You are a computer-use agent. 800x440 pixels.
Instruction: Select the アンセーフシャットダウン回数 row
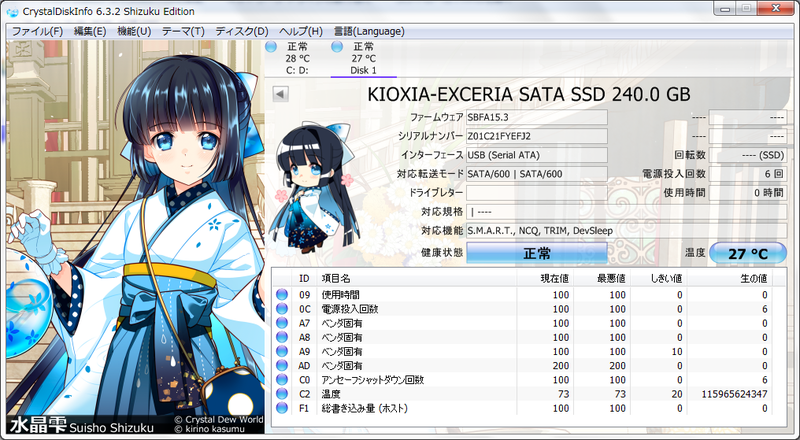click(522, 380)
